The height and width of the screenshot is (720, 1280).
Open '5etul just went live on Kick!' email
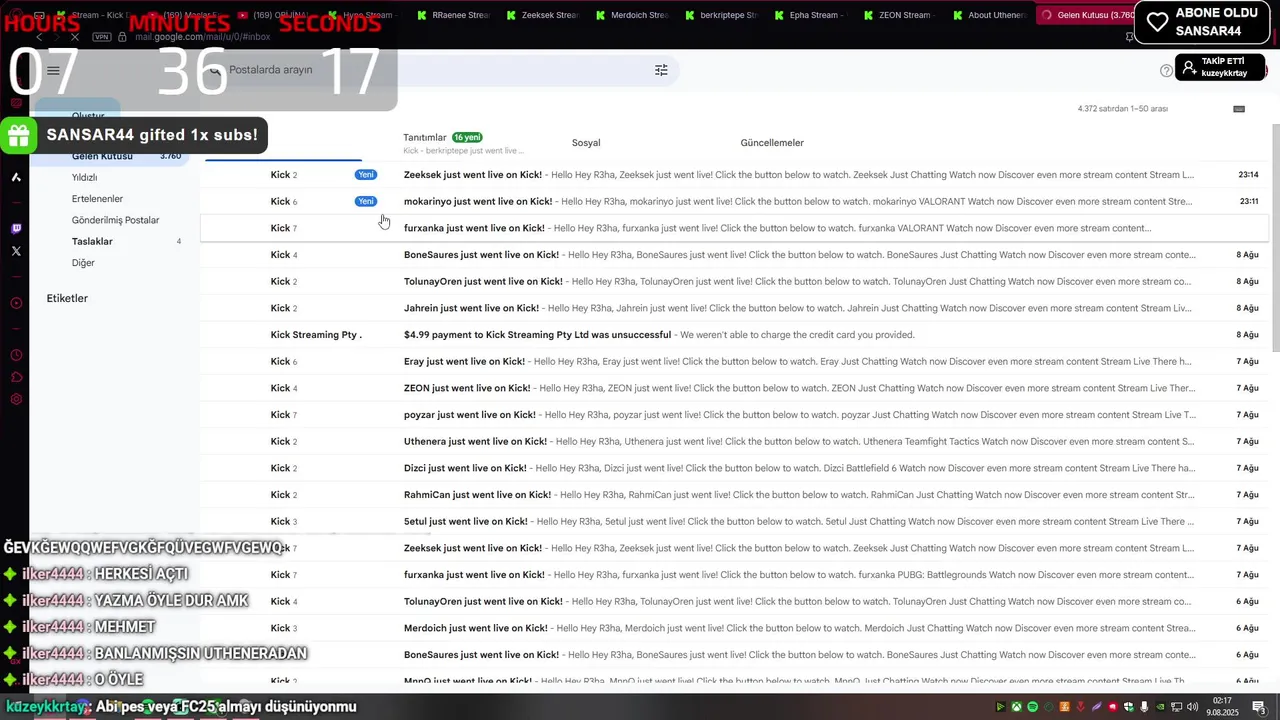pyautogui.click(x=735, y=522)
